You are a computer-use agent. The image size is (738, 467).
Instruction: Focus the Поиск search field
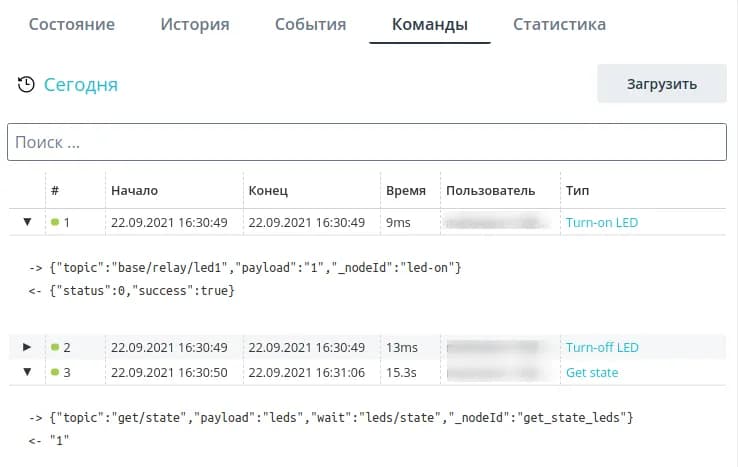click(366, 143)
